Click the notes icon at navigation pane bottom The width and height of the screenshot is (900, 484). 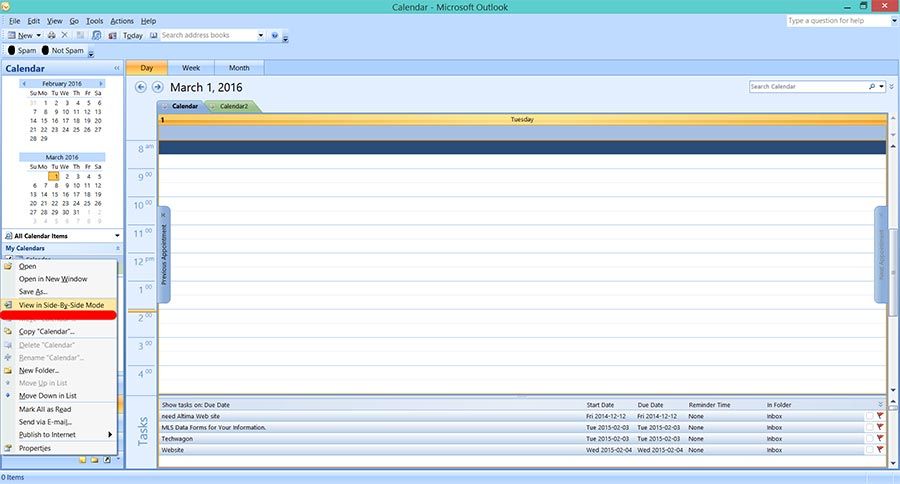coord(83,460)
